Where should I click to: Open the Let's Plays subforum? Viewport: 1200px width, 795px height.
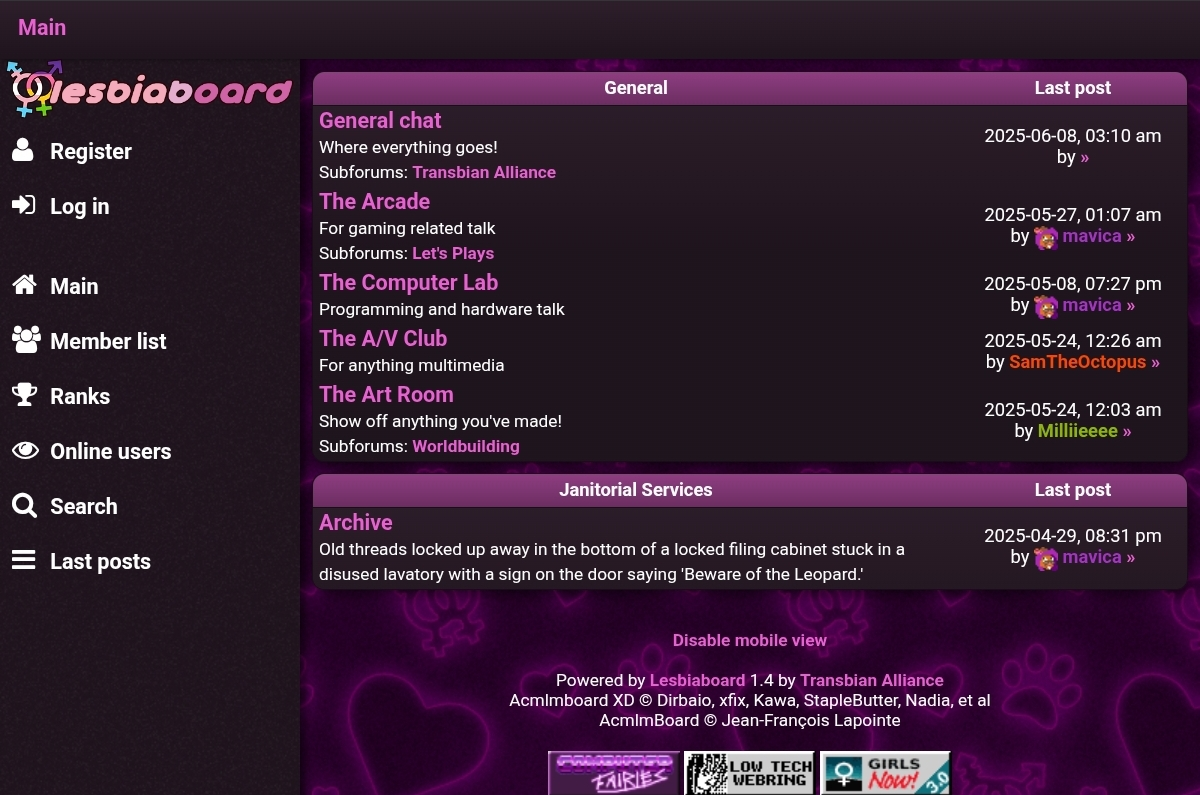click(x=453, y=253)
